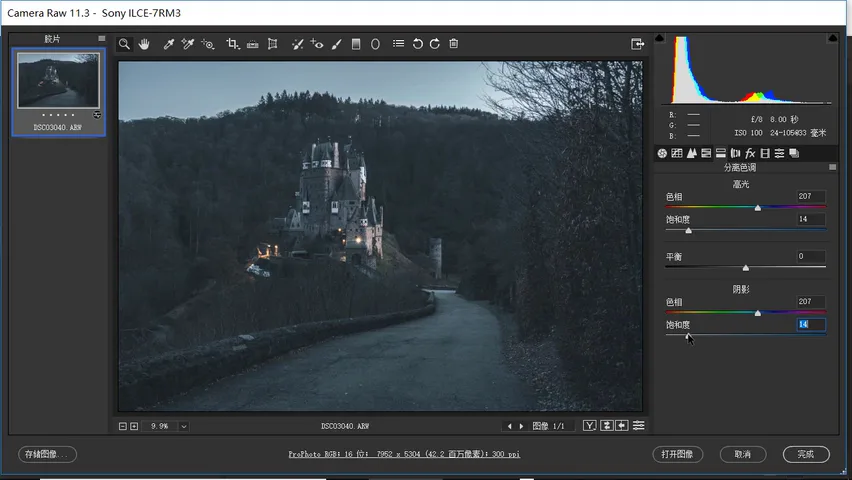Adjust the Highlights (高光) saturation (饱和度) slider

(688, 231)
